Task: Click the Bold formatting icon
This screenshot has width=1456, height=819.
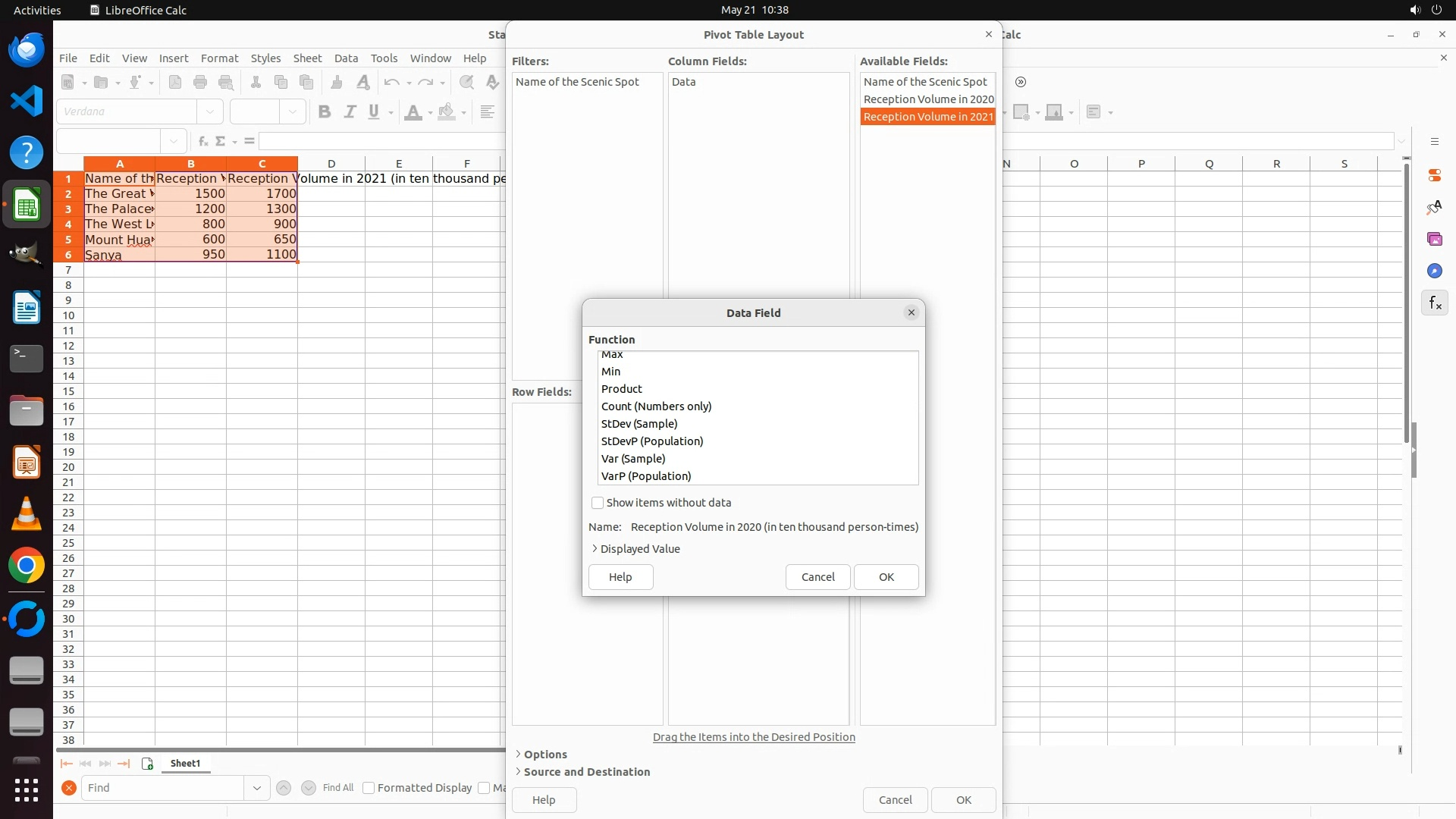Action: click(325, 112)
